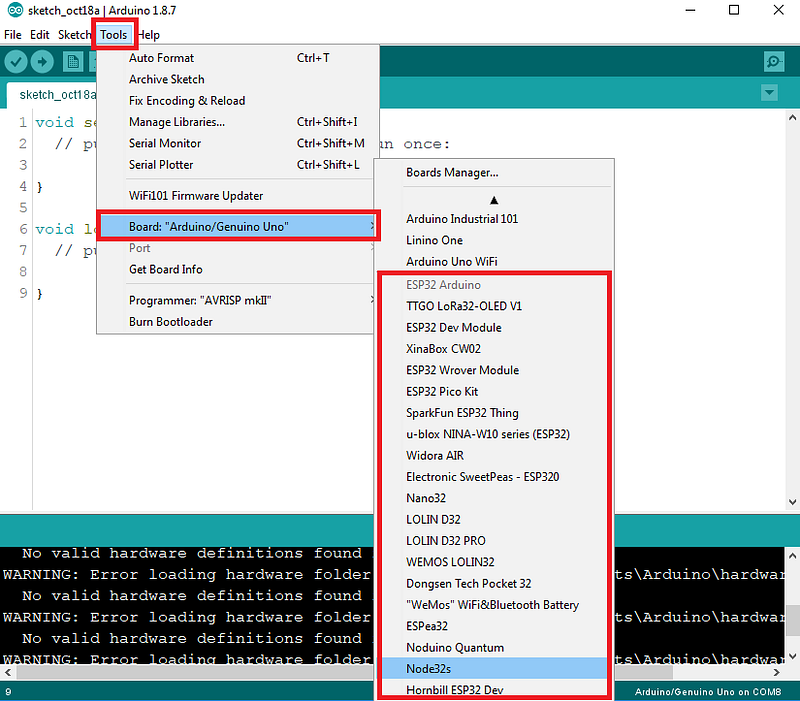
Task: Select the sketch_oct18a tab
Action: [57, 95]
